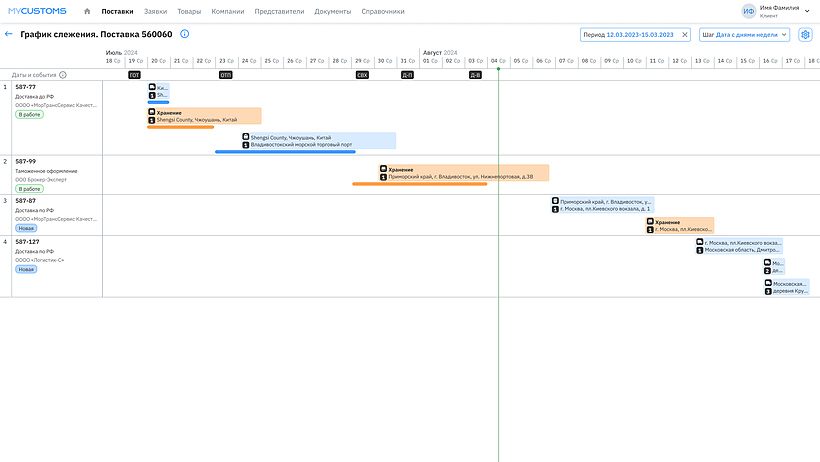Screen dimensions: 820x462
Task: Open the Период date range field
Action: [x=630, y=34]
